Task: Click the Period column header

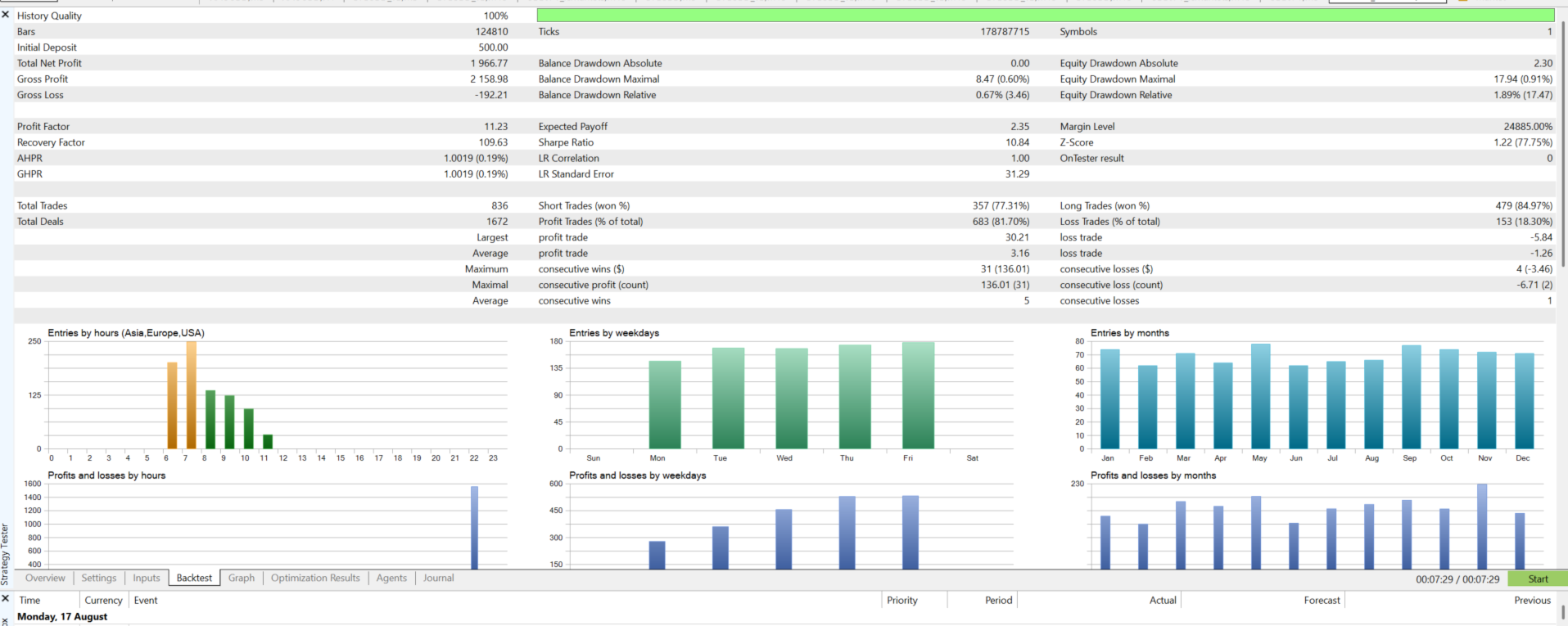Action: pyautogui.click(x=999, y=600)
